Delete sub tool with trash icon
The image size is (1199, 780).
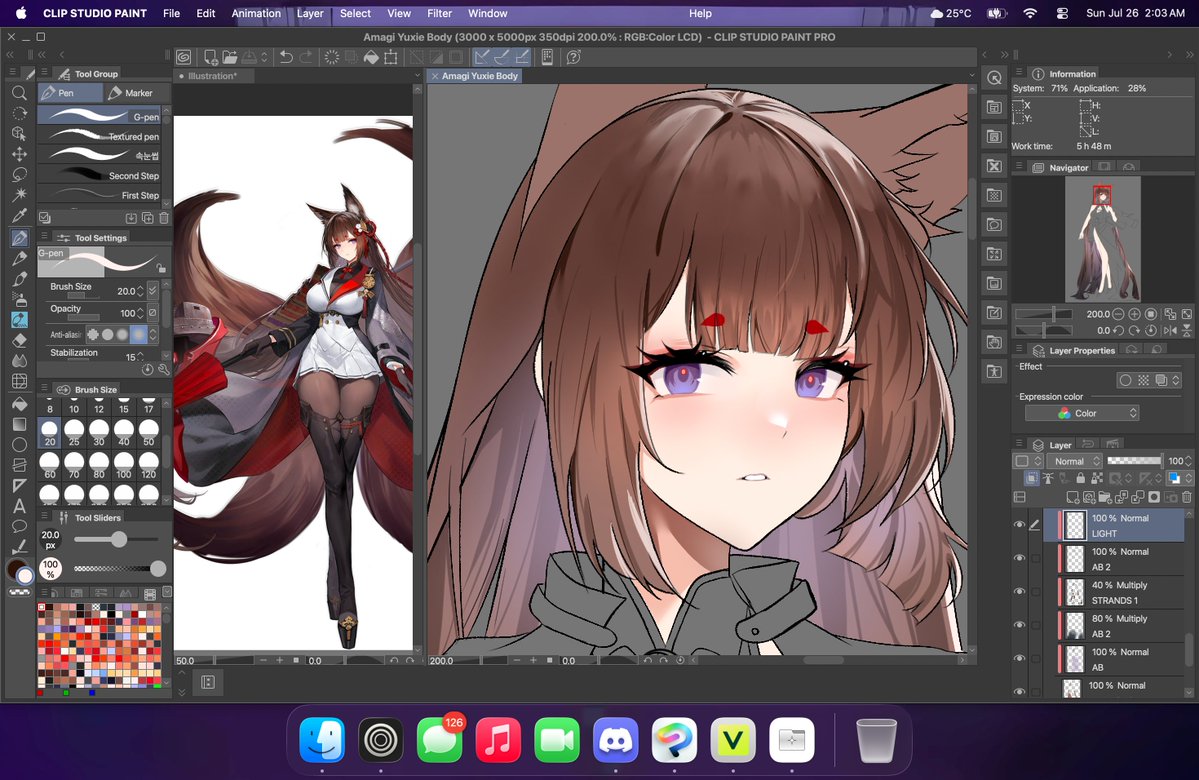click(x=164, y=218)
